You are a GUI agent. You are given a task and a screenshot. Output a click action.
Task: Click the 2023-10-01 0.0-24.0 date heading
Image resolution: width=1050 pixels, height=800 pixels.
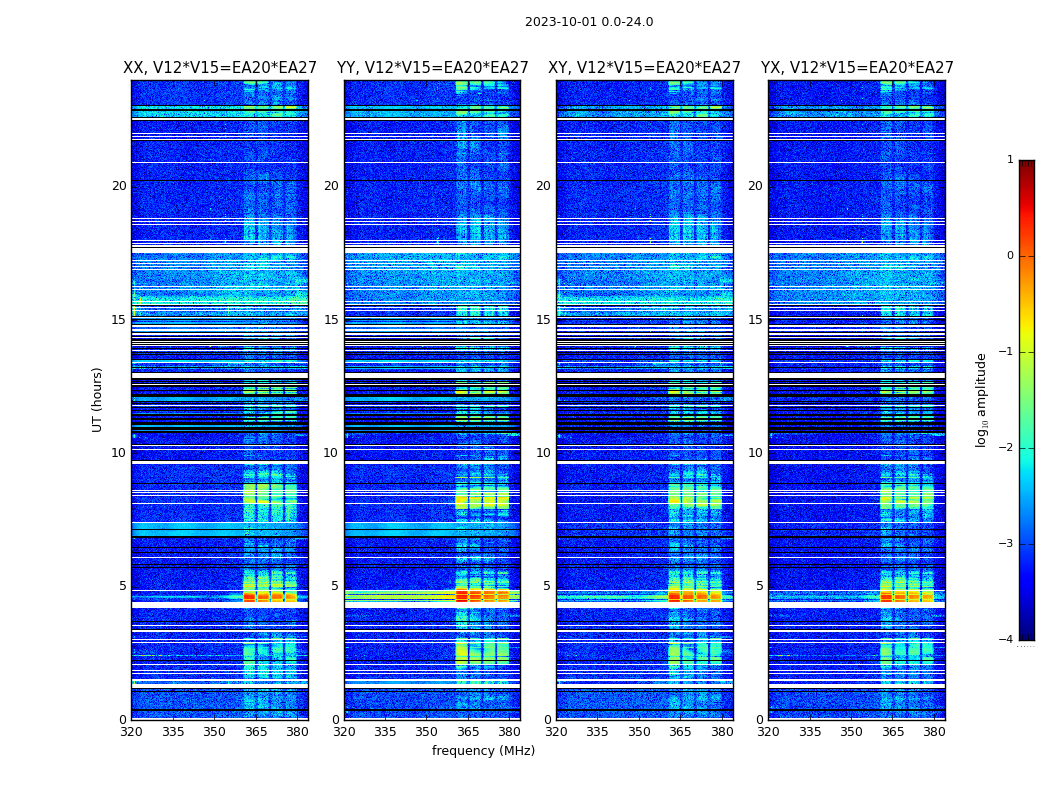[589, 22]
